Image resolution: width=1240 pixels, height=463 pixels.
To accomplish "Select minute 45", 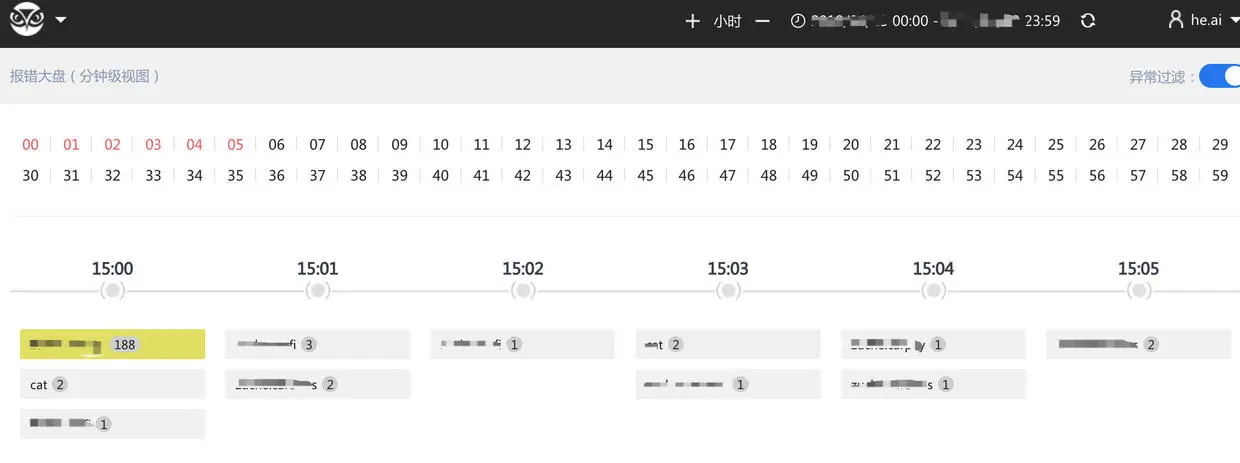I will pyautogui.click(x=646, y=176).
